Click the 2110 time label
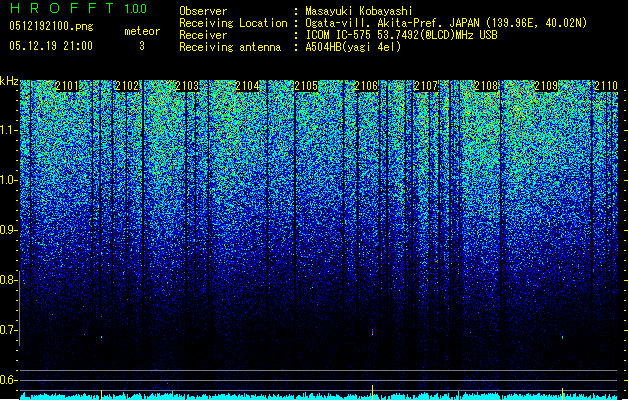The width and height of the screenshot is (629, 400). point(606,86)
